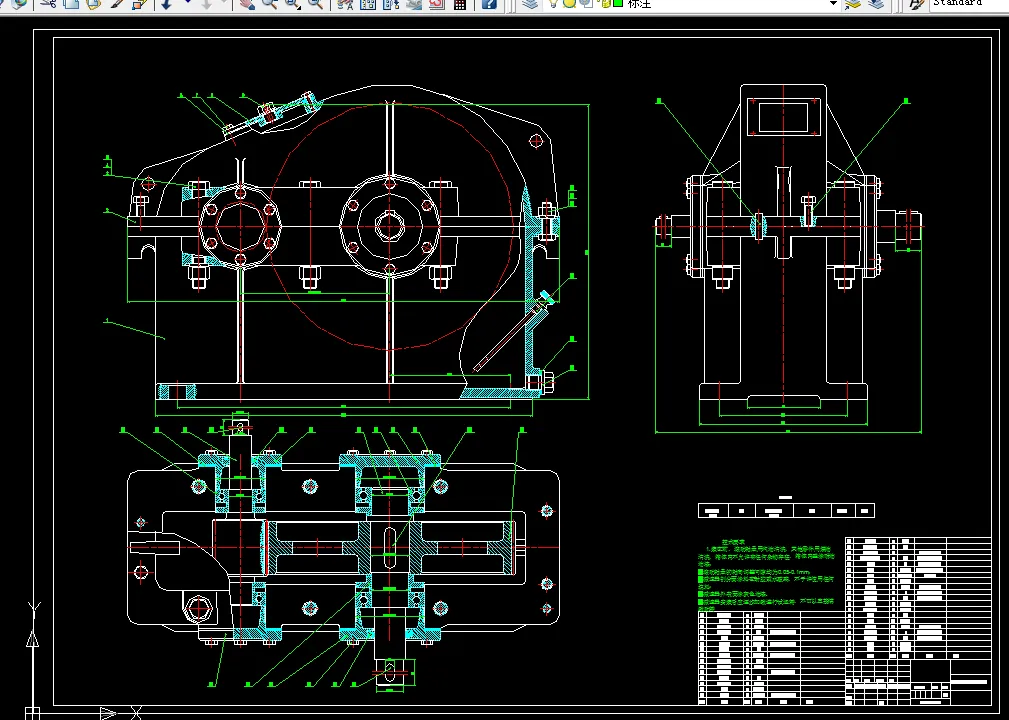1009x720 pixels.
Task: Click the Undo arrow button
Action: tap(165, 4)
